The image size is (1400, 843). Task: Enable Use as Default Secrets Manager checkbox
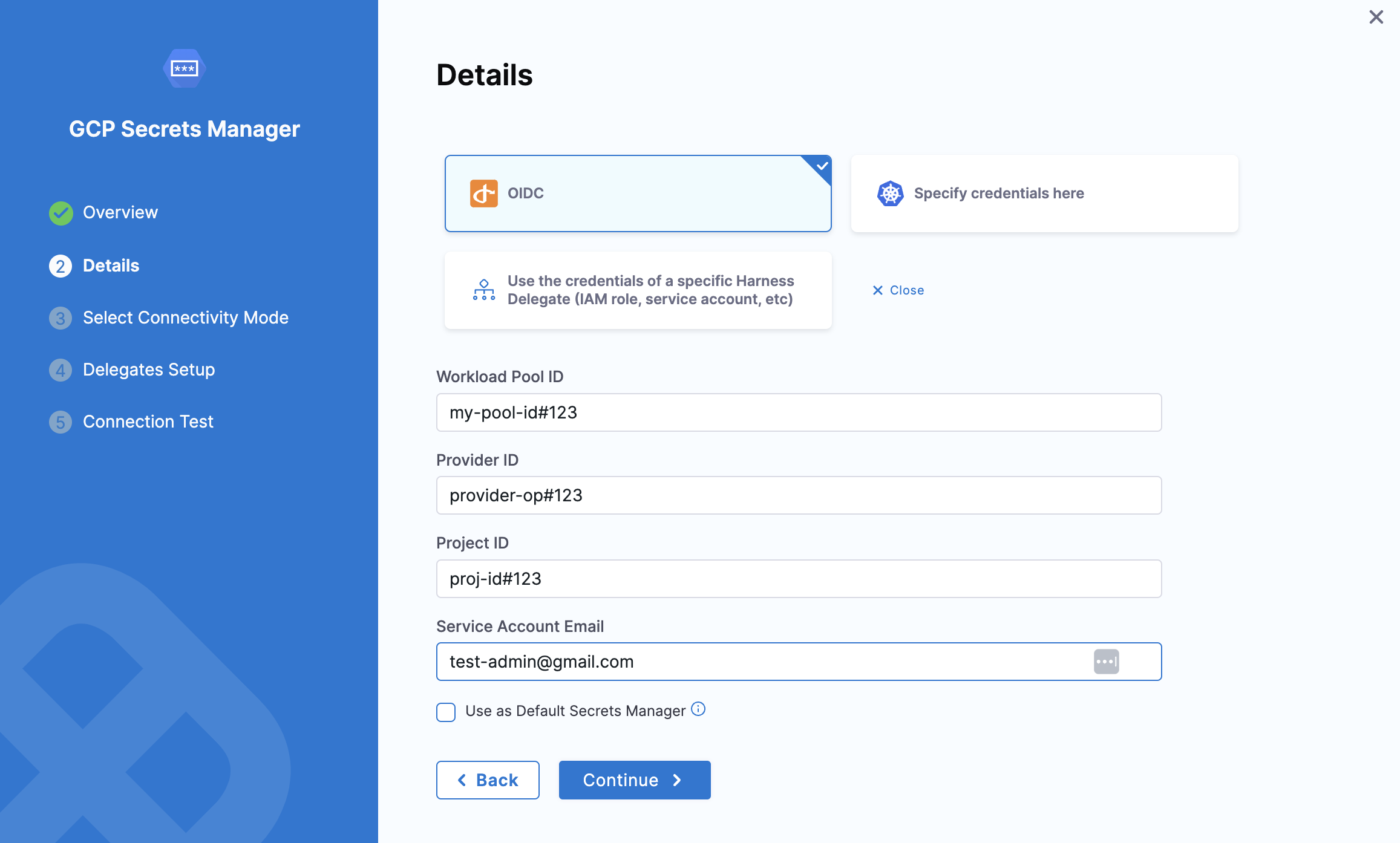click(x=446, y=712)
